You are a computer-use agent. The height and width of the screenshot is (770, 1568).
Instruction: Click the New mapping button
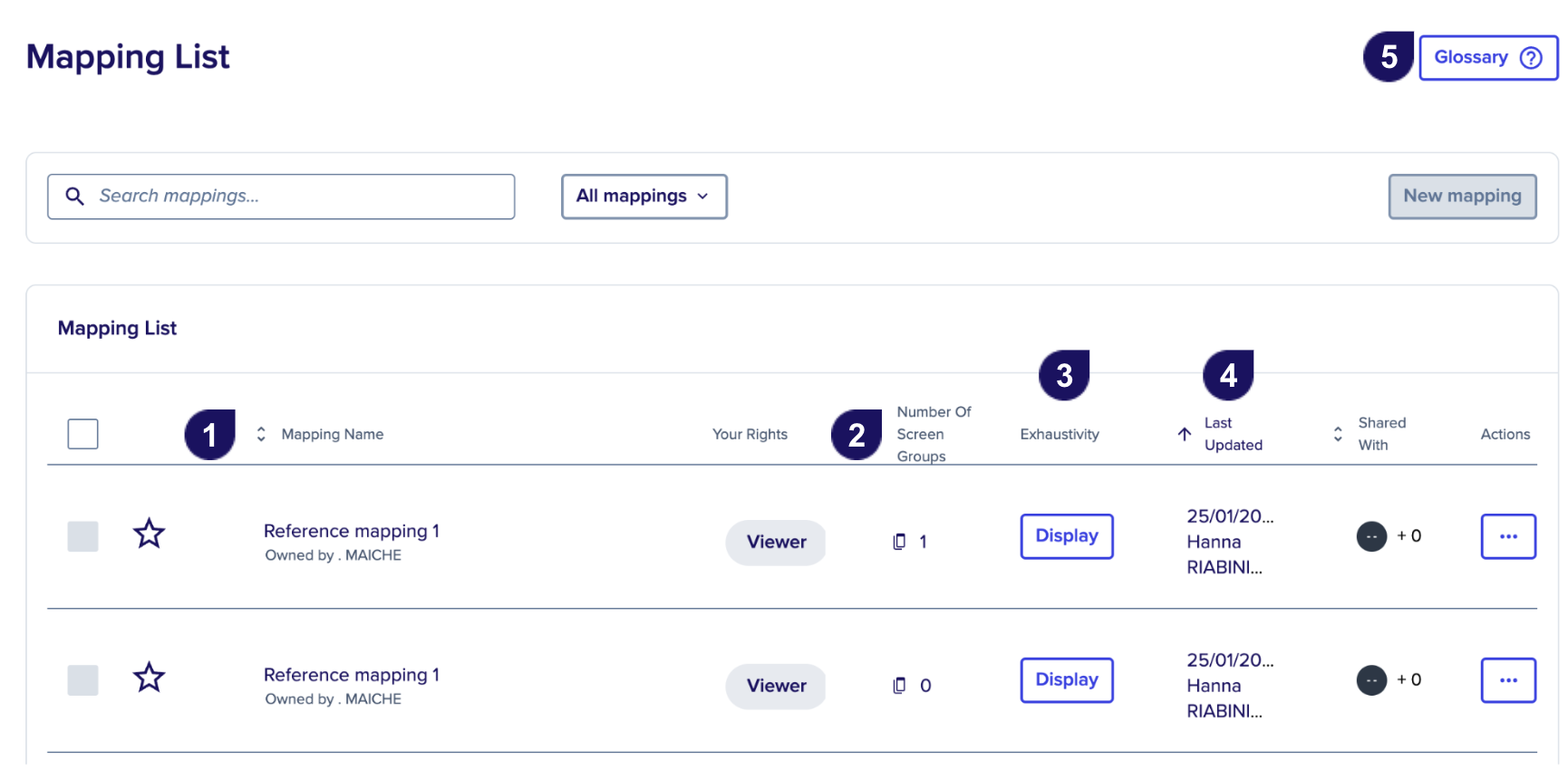click(1462, 197)
